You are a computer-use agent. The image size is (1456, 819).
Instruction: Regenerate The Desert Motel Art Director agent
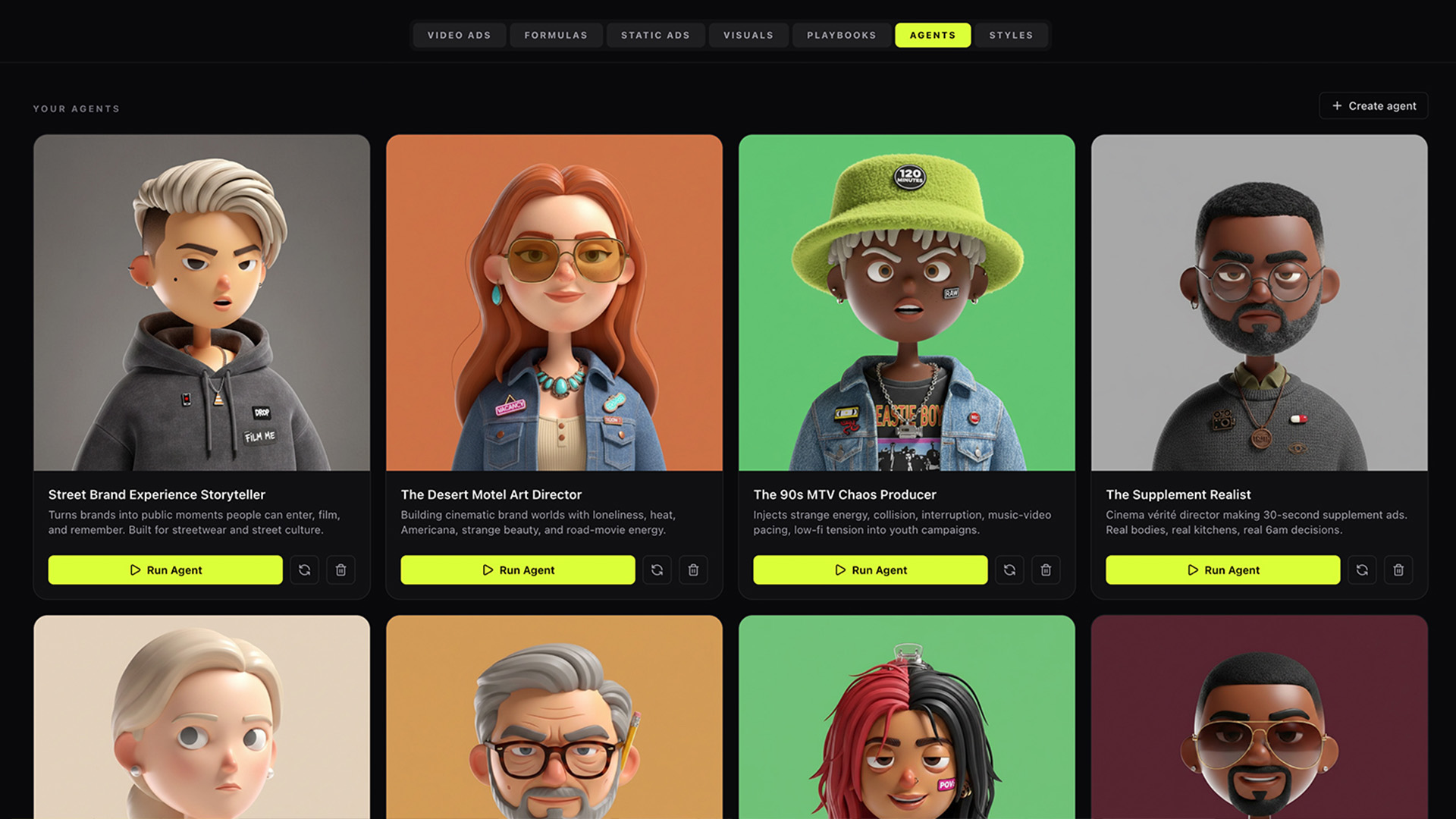click(657, 570)
